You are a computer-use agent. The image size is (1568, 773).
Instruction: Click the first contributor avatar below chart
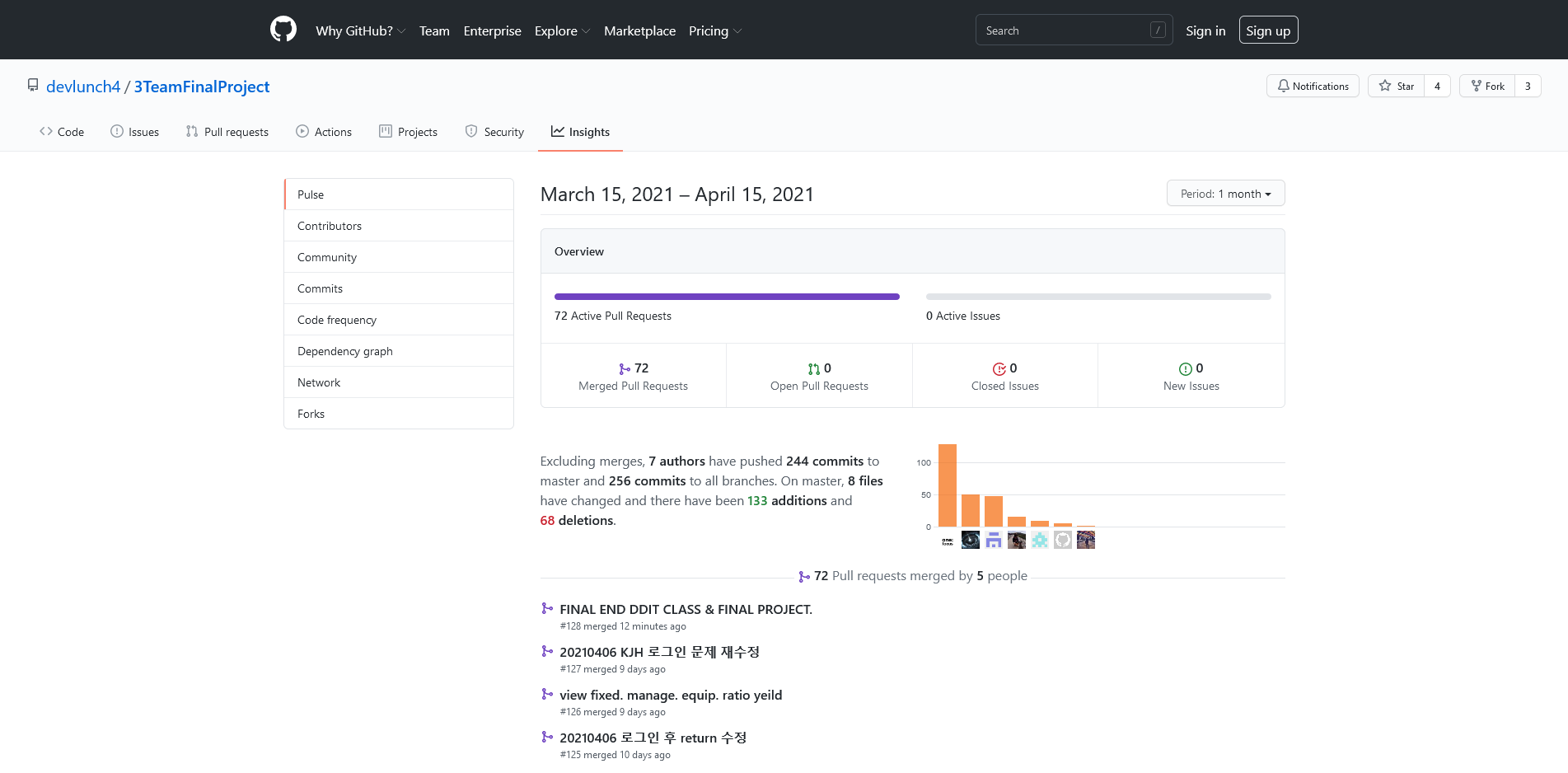pos(948,541)
